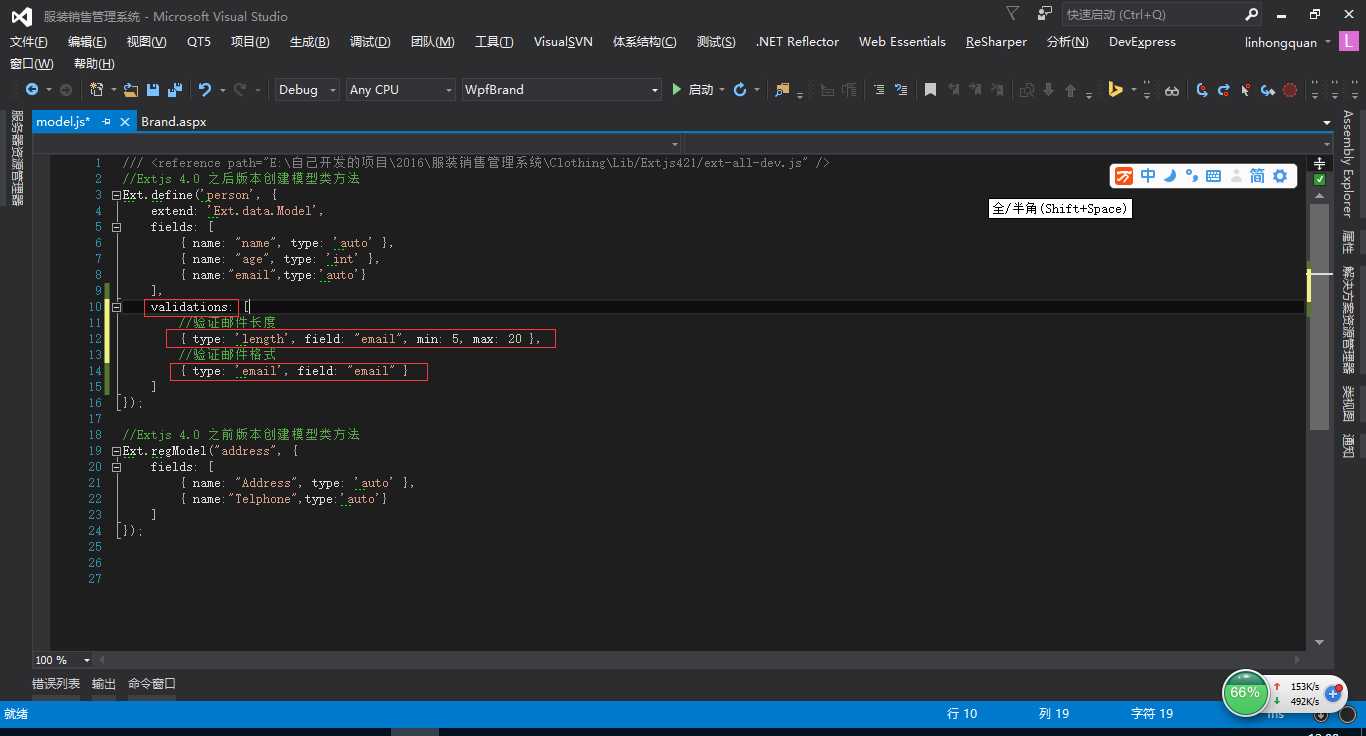Click the notifications filter funnel icon
This screenshot has width=1366, height=736.
(x=1013, y=13)
